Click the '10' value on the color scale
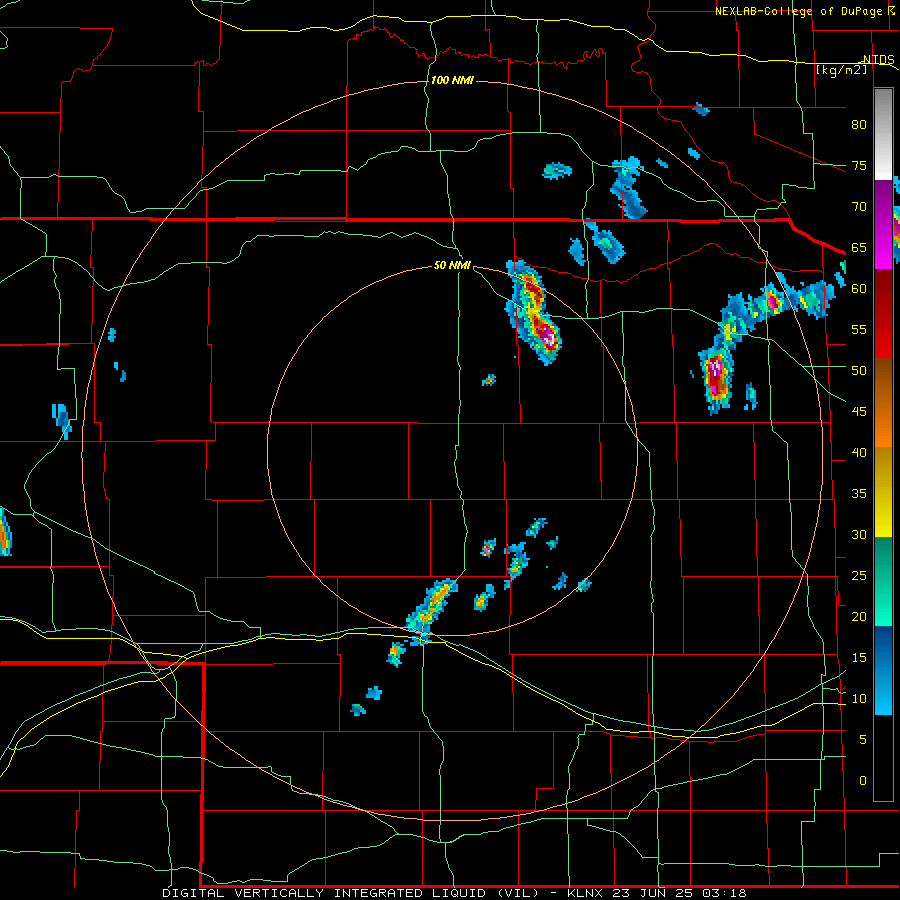Image resolution: width=900 pixels, height=900 pixels. click(859, 699)
